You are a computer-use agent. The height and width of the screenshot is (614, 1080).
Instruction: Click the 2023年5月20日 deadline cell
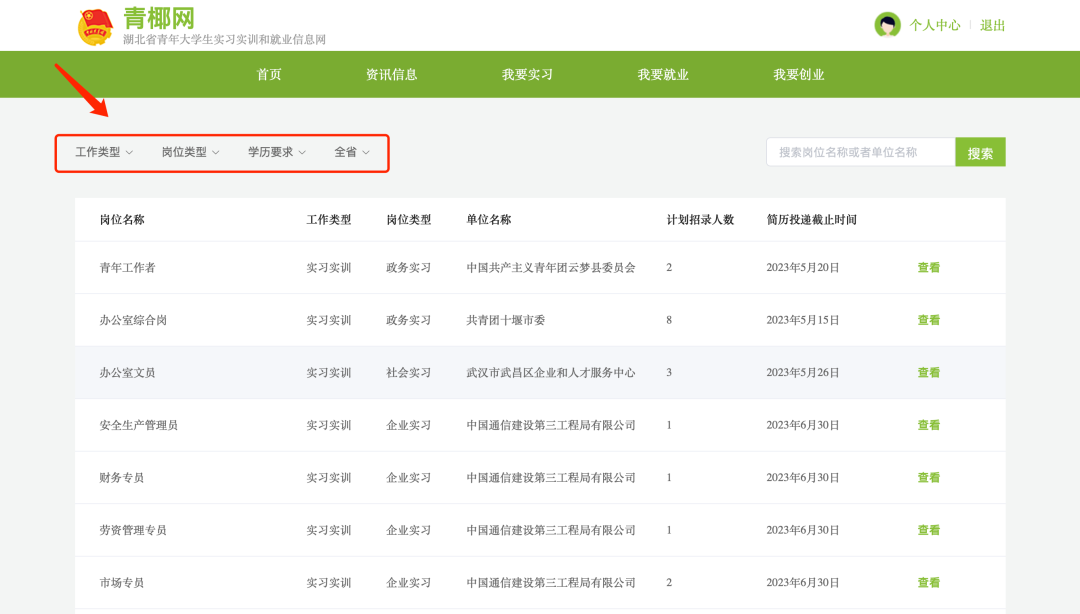pos(802,267)
